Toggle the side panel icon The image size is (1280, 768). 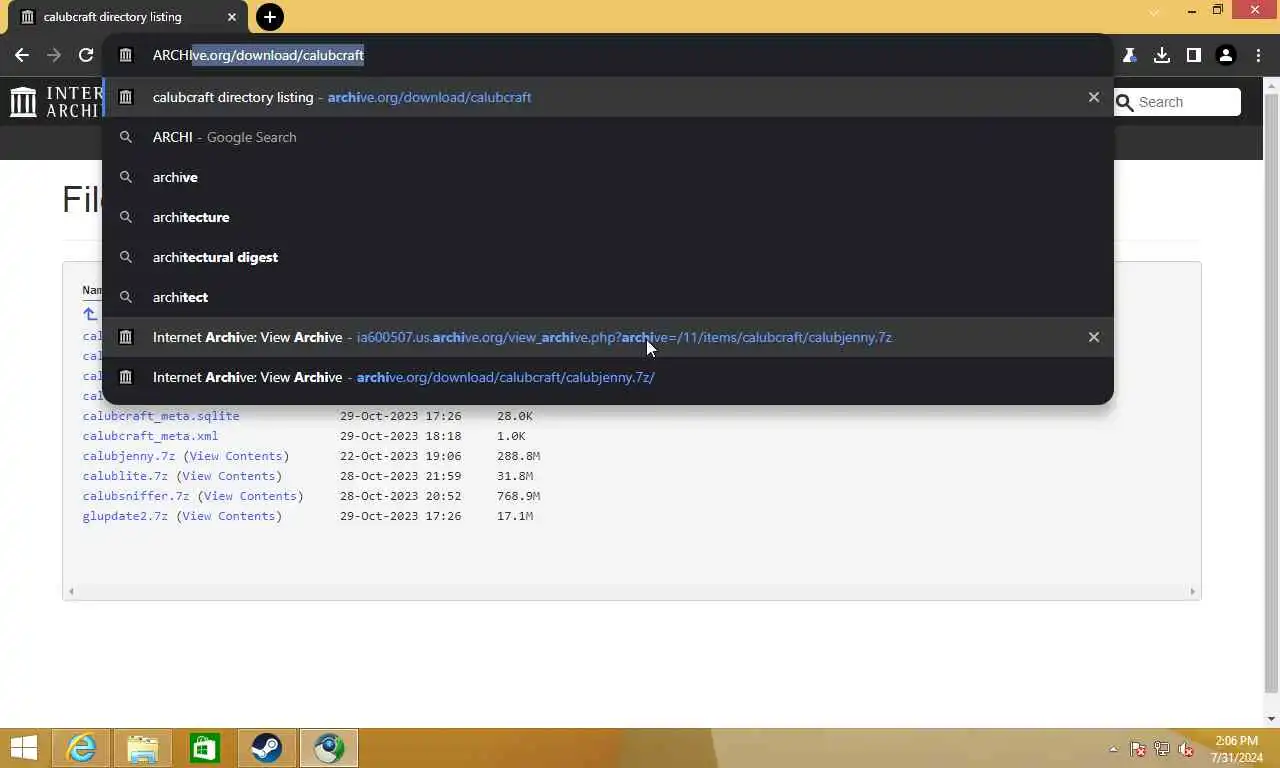click(1194, 55)
